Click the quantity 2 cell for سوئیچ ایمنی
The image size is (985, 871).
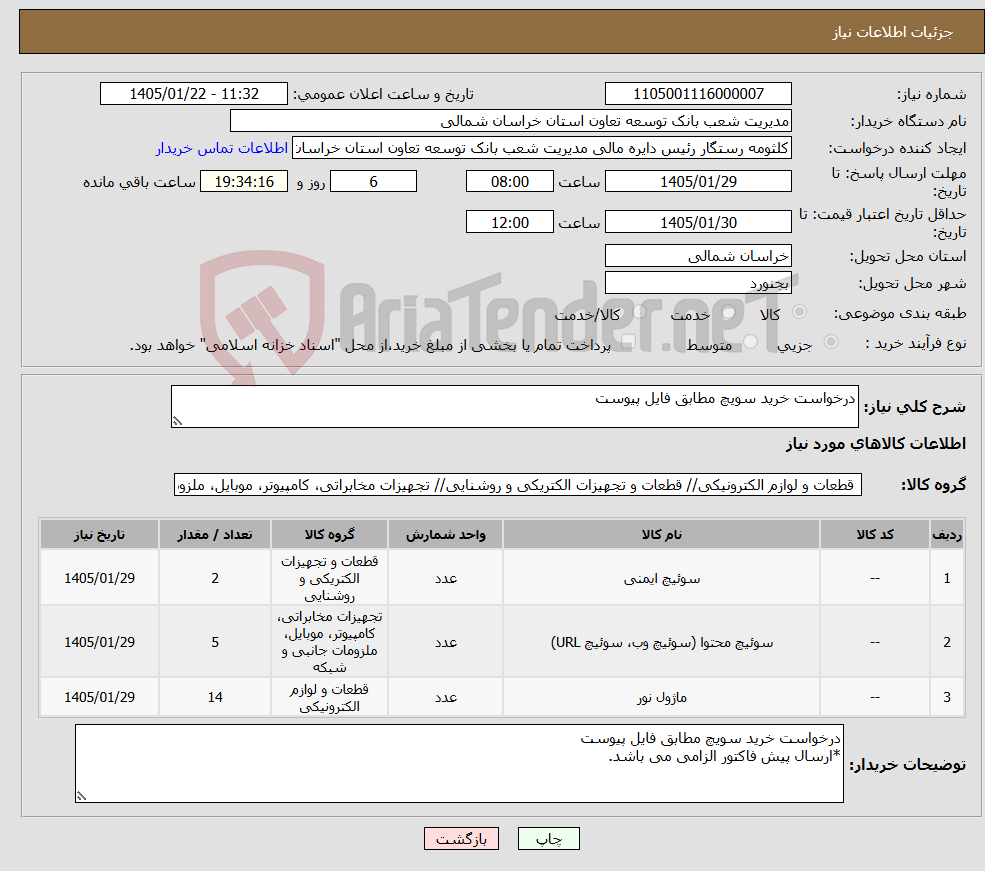click(215, 578)
